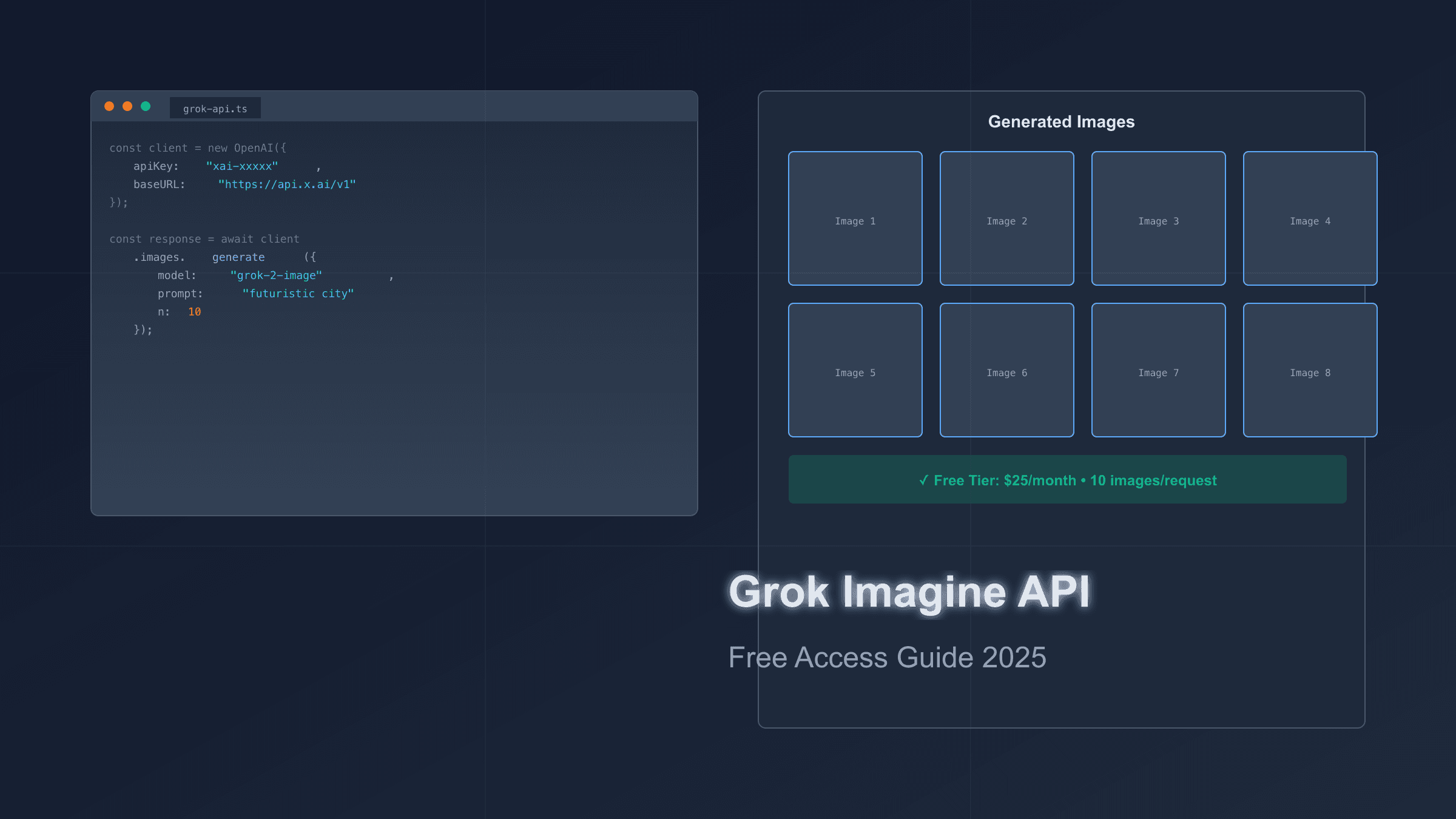This screenshot has height=819, width=1456.
Task: Click the red traffic light in code window
Action: click(110, 106)
